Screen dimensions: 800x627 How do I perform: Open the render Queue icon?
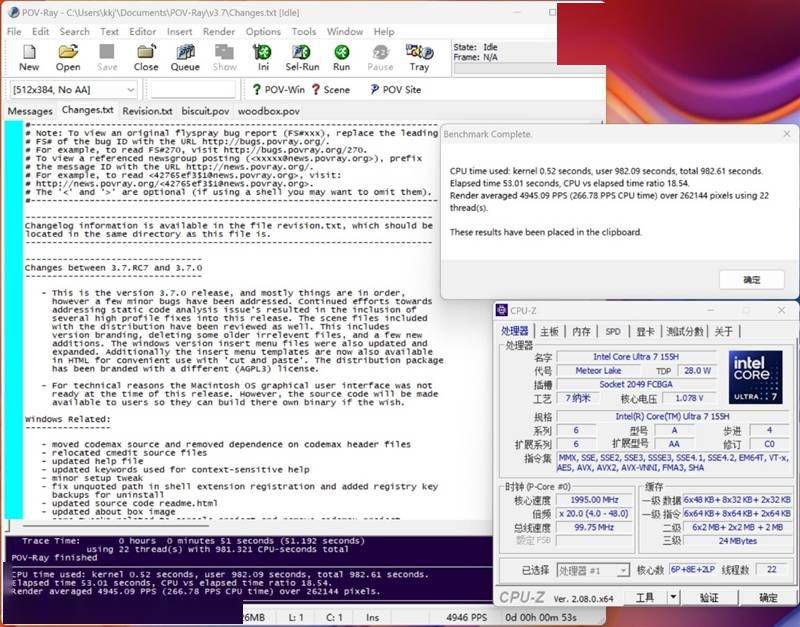[x=185, y=52]
